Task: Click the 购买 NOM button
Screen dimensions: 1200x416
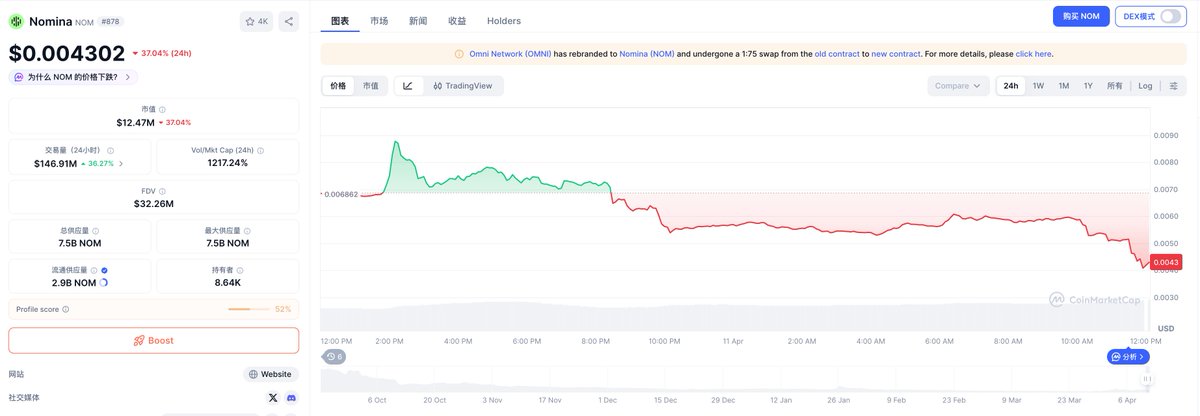Action: point(1080,17)
